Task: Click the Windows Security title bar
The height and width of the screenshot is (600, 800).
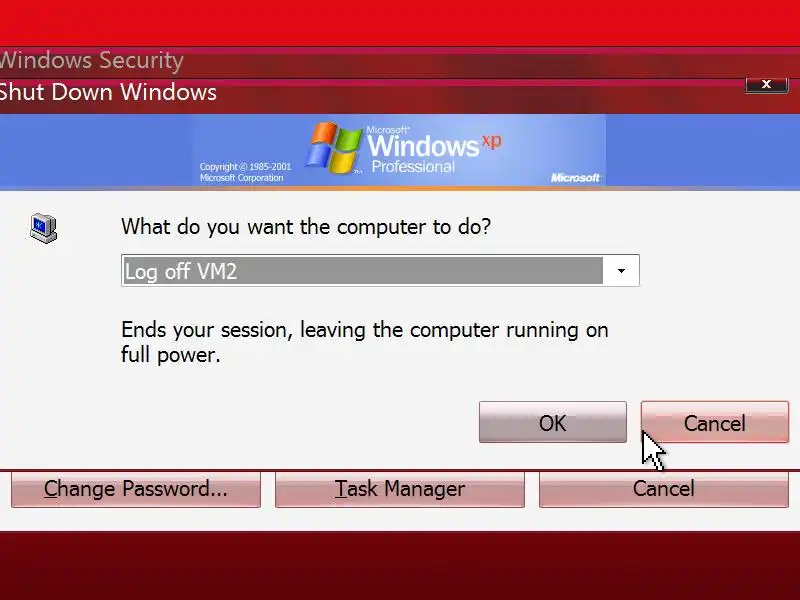Action: pos(400,62)
